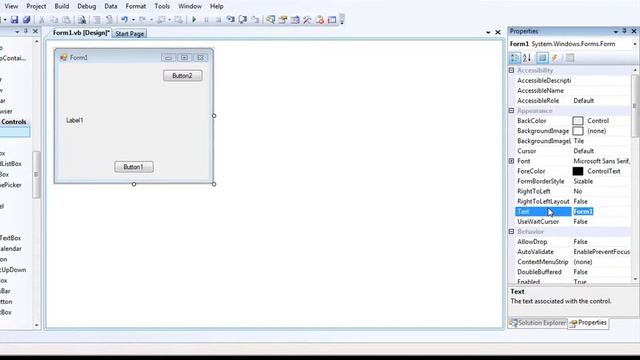Viewport: 640px width, 360px height.
Task: Click the Events lightning bolt icon
Action: point(555,58)
